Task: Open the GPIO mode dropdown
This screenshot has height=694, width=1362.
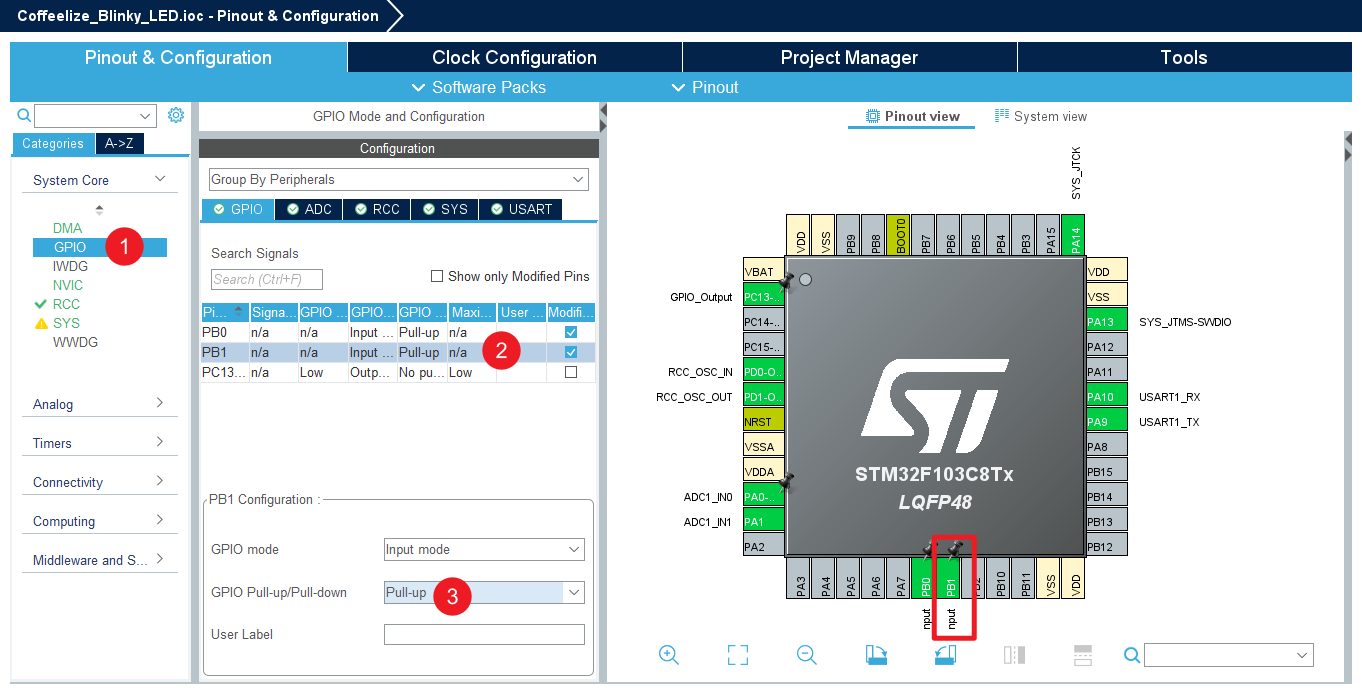Action: [x=484, y=549]
